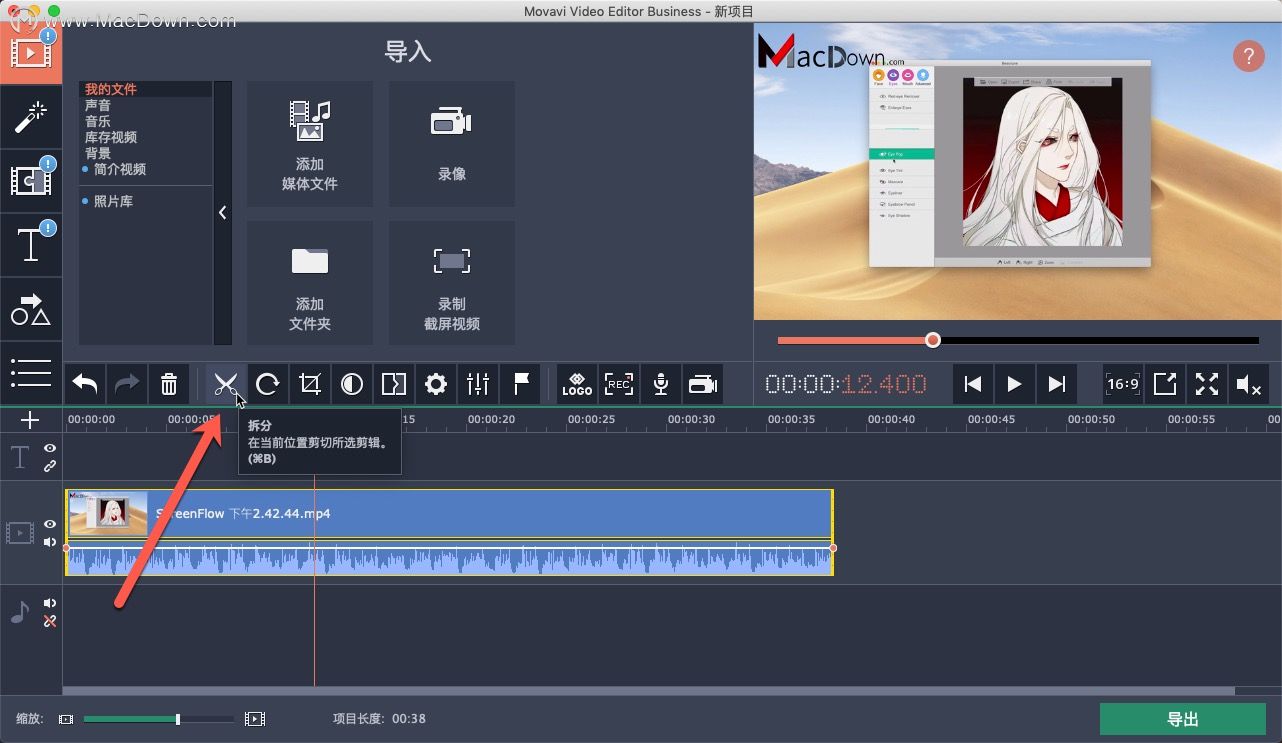
Task: Open the LOGO overlay tool
Action: point(577,384)
